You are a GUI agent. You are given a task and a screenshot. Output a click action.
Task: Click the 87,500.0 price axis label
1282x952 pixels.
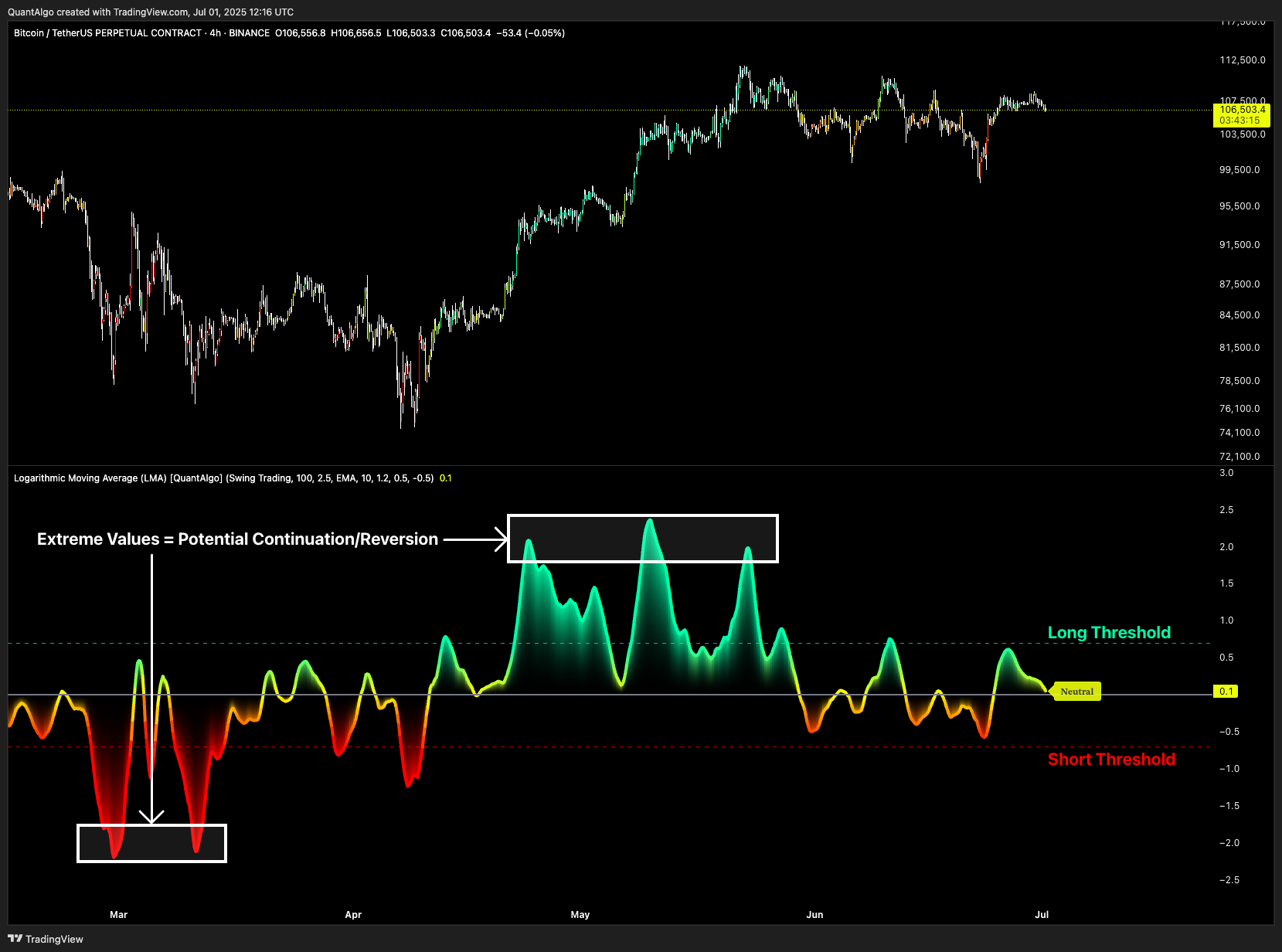pos(1239,284)
